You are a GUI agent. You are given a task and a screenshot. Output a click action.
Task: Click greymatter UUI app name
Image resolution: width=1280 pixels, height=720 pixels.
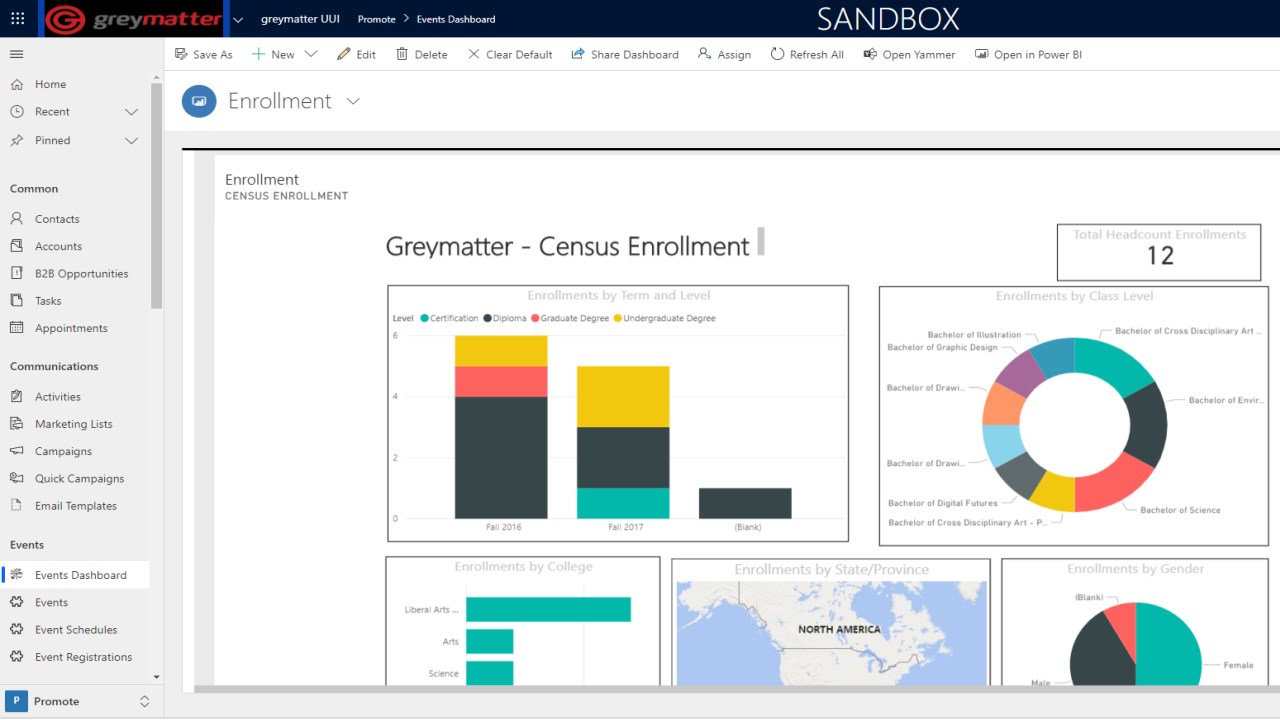[300, 19]
